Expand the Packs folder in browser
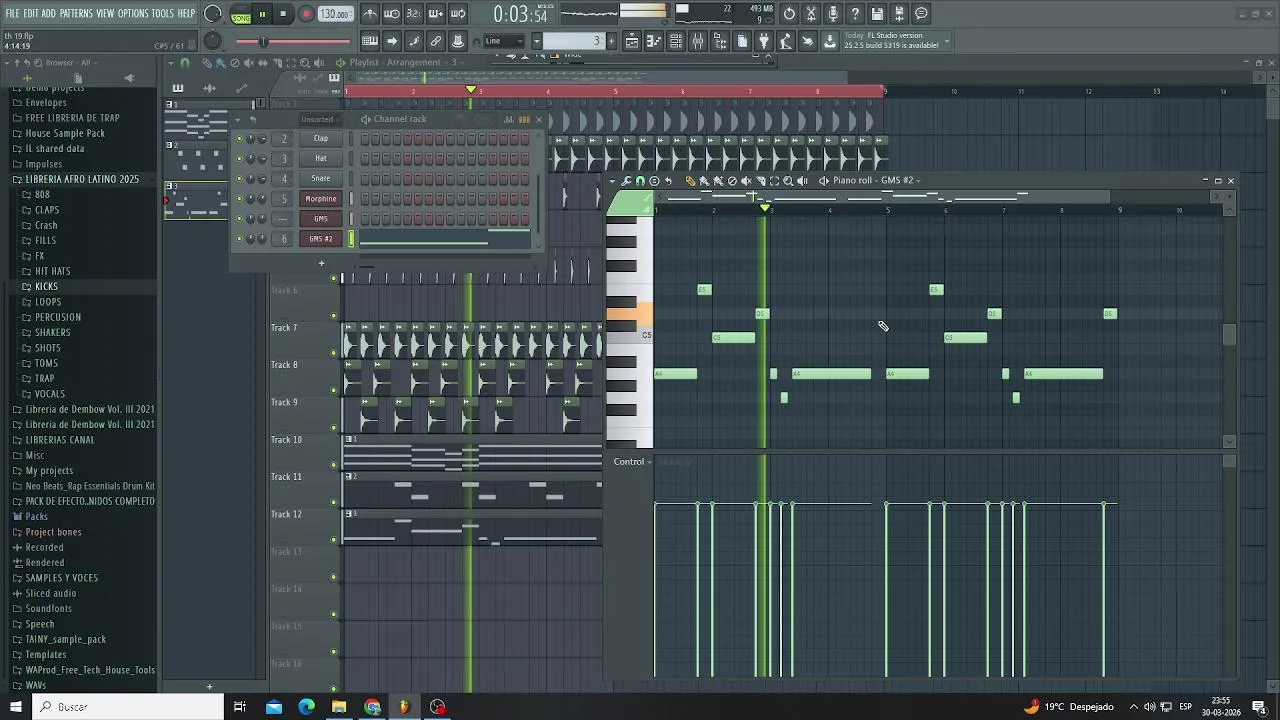Screen dimensions: 1280x720 pos(36,516)
